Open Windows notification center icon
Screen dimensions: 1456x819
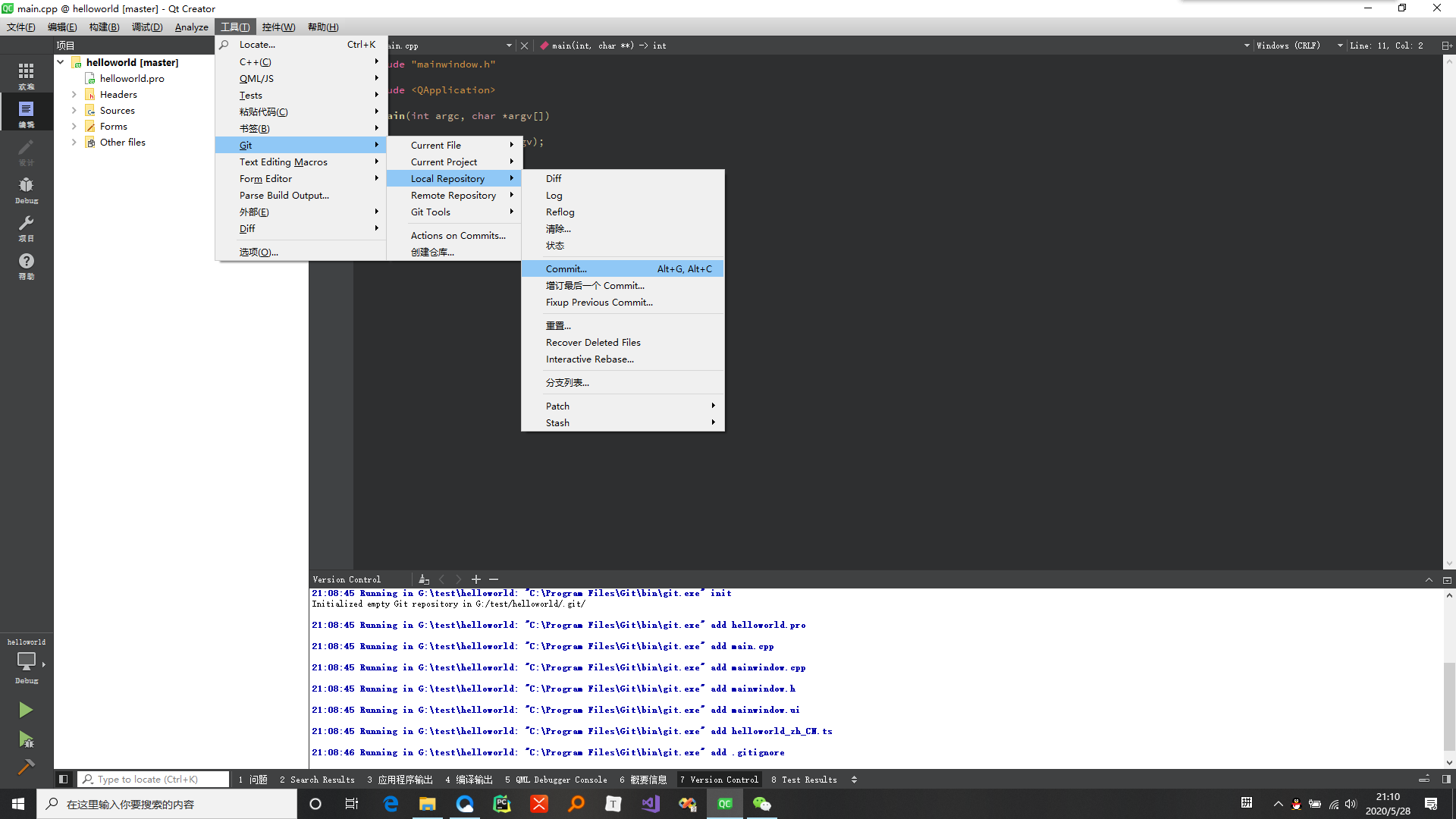pos(1431,804)
